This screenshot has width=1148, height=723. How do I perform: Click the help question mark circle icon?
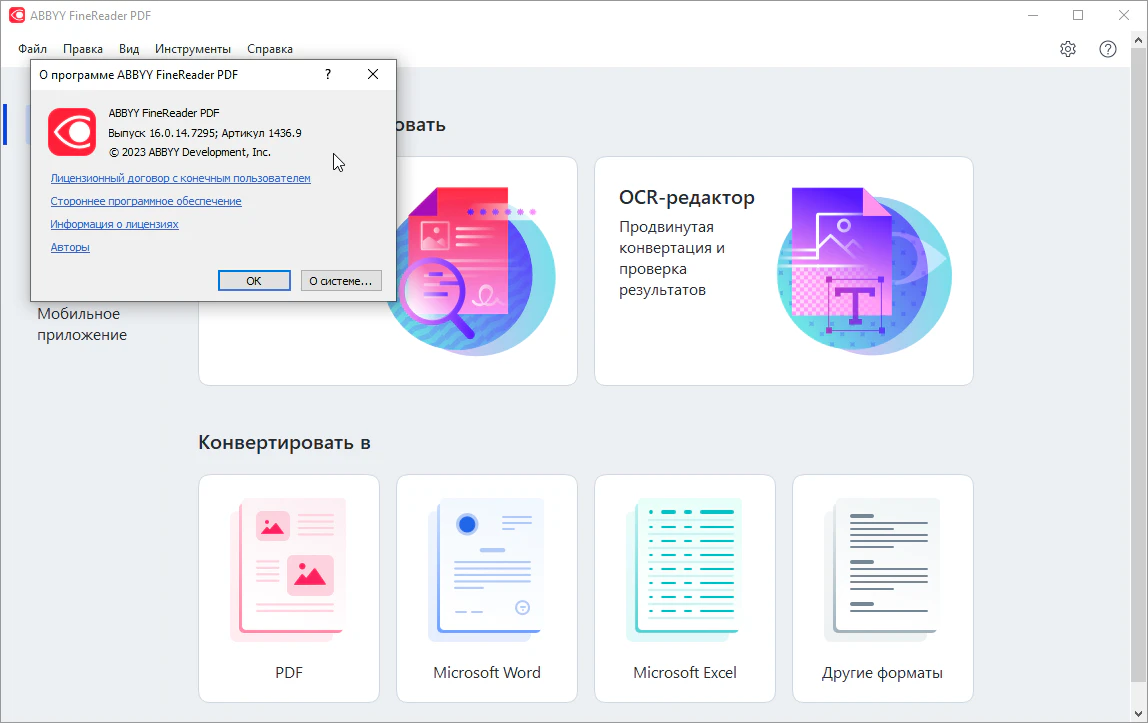pos(1107,49)
